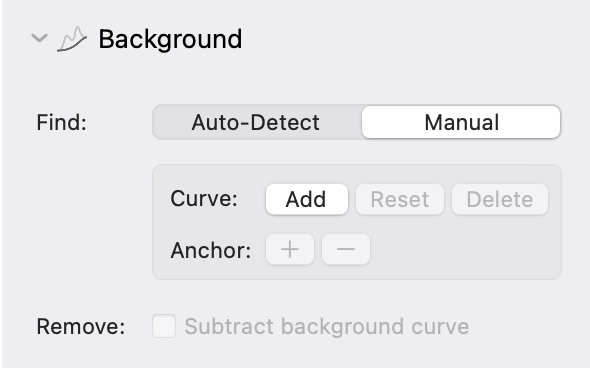The image size is (590, 368).
Task: Switch Find mode to Auto-Detect
Action: pos(256,122)
